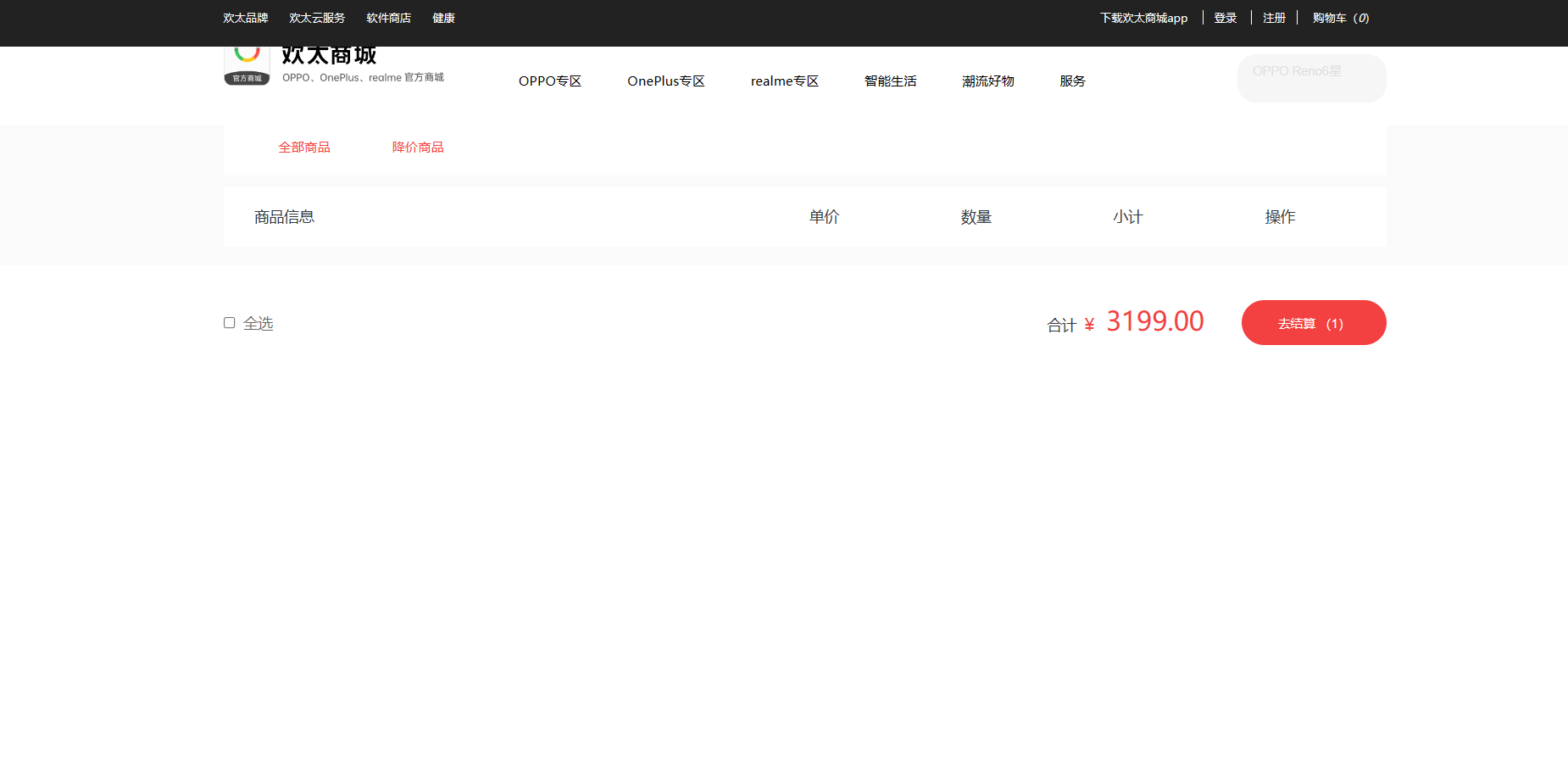This screenshot has height=763, width=1568.
Task: Click 下载欢太商城app link
Action: click(x=1143, y=18)
